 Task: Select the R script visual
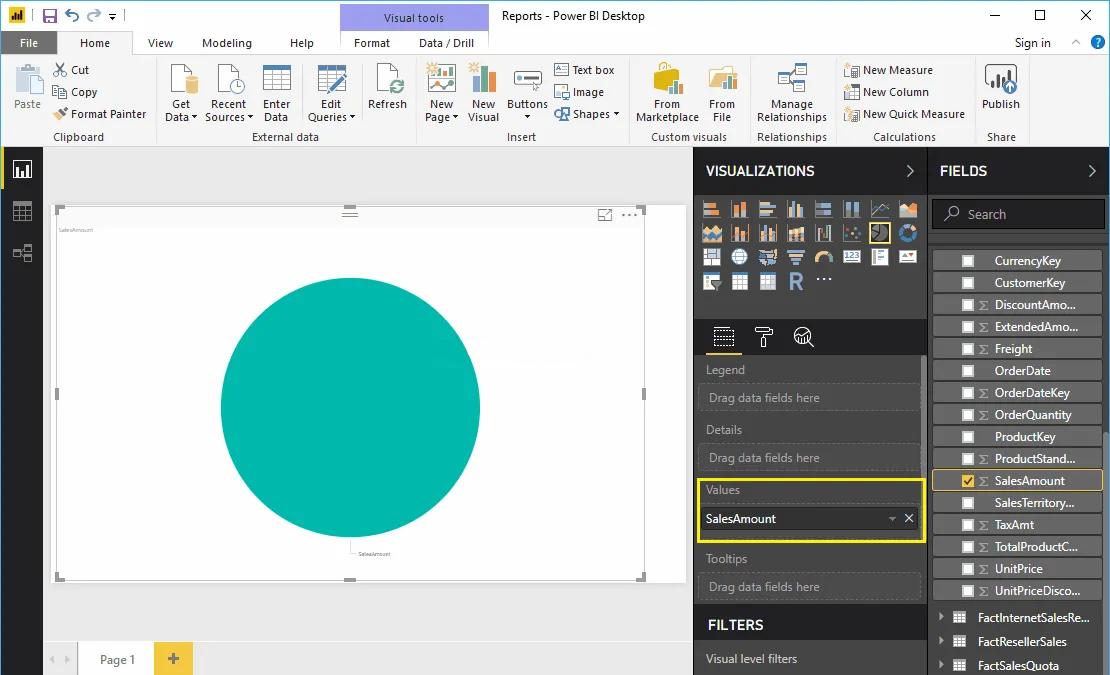(x=795, y=281)
